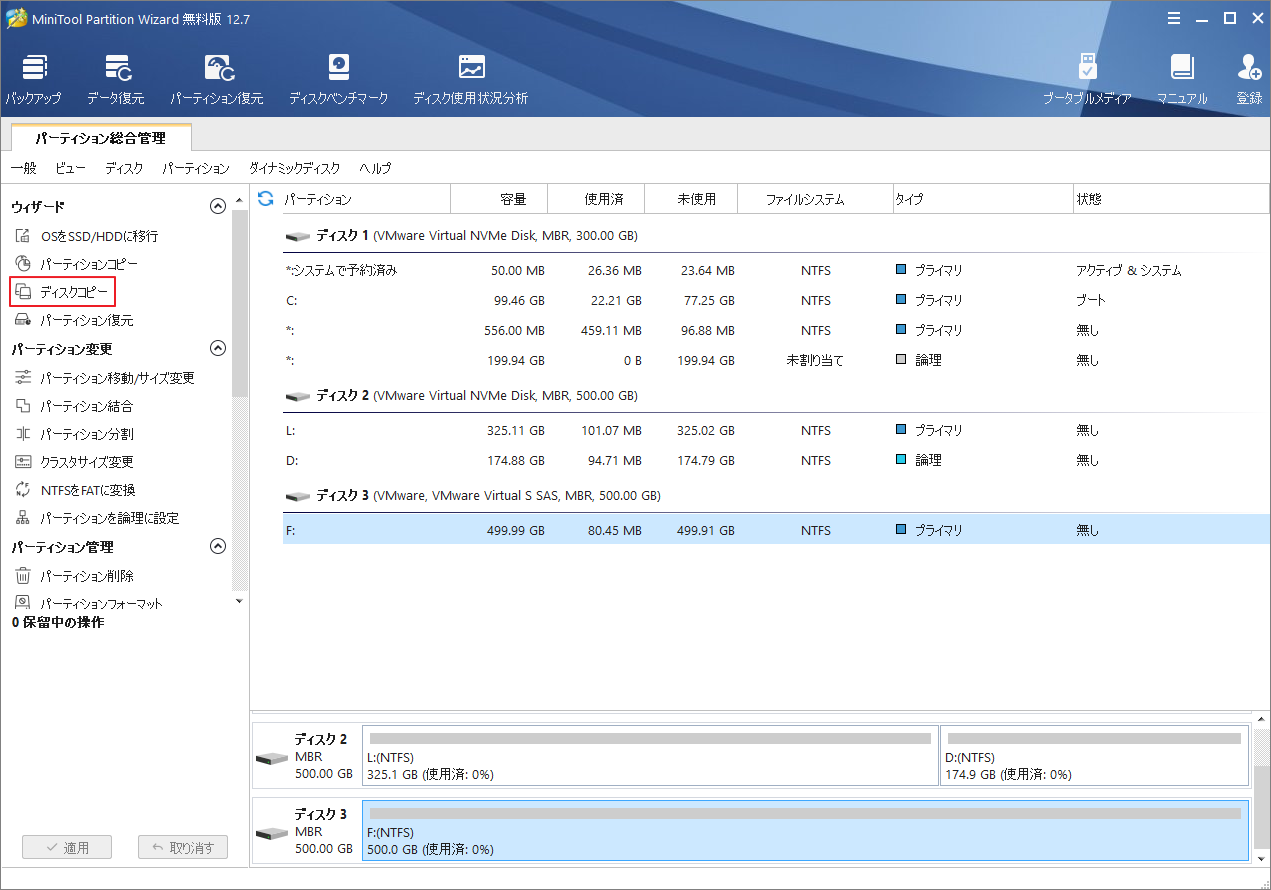This screenshot has height=890, width=1271.
Task: Collapse the パーティション変更 section
Action: (x=217, y=349)
